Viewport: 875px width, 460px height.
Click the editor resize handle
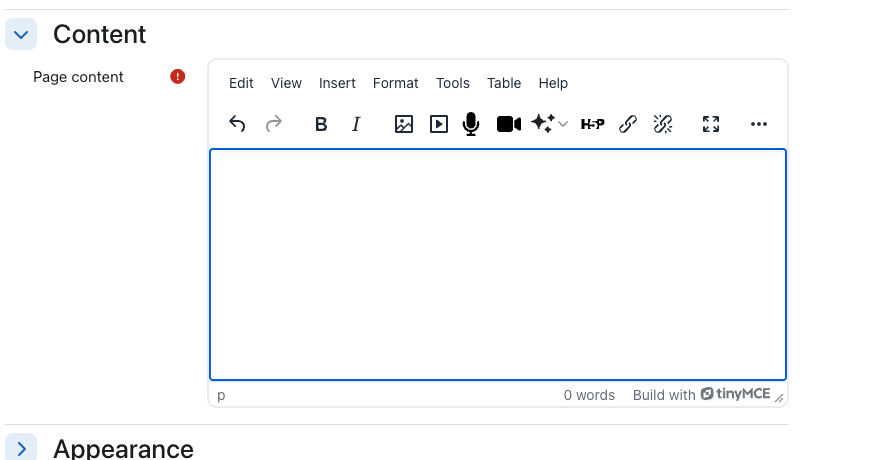[x=779, y=397]
